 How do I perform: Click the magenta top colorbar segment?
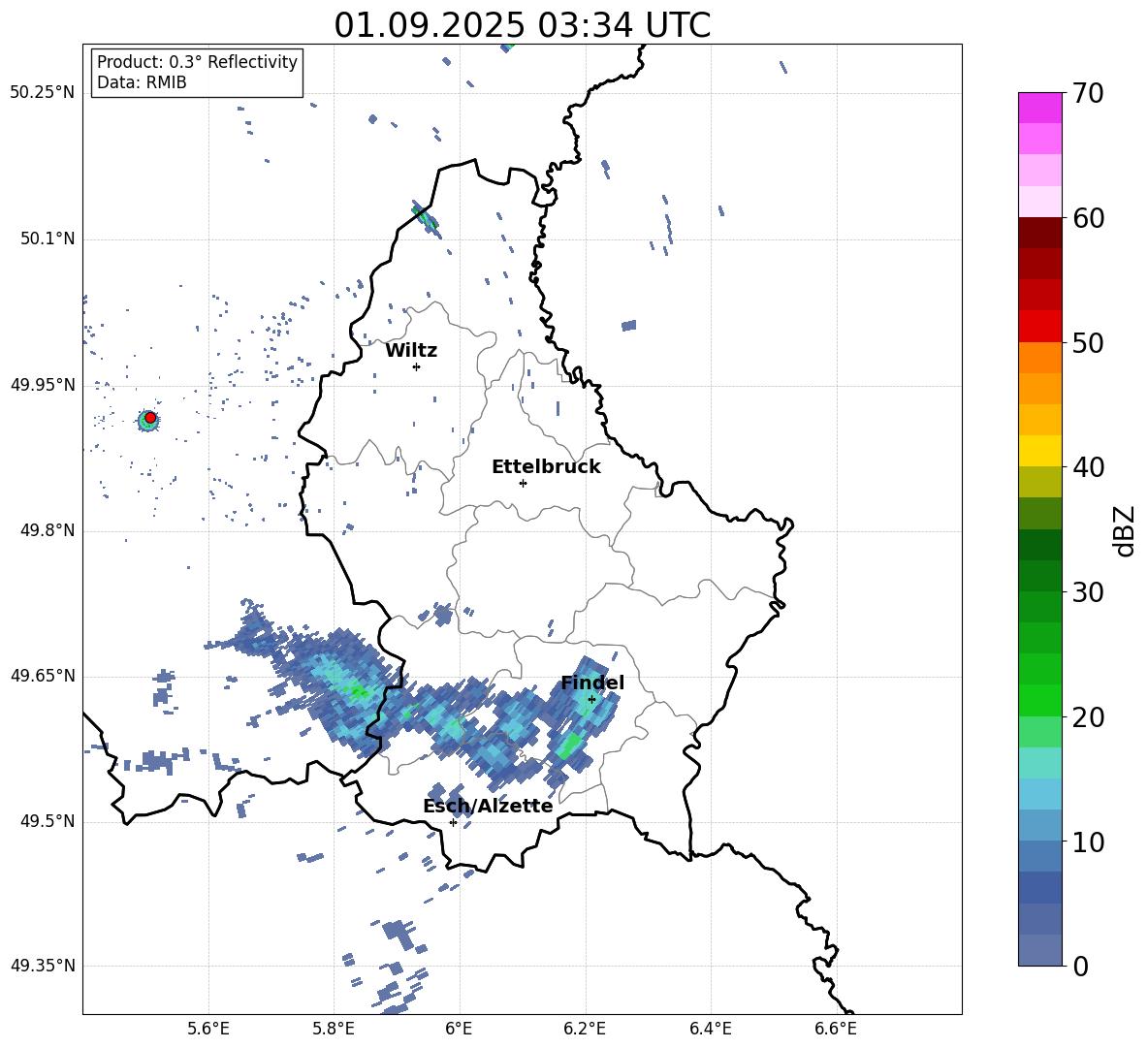click(x=1039, y=108)
